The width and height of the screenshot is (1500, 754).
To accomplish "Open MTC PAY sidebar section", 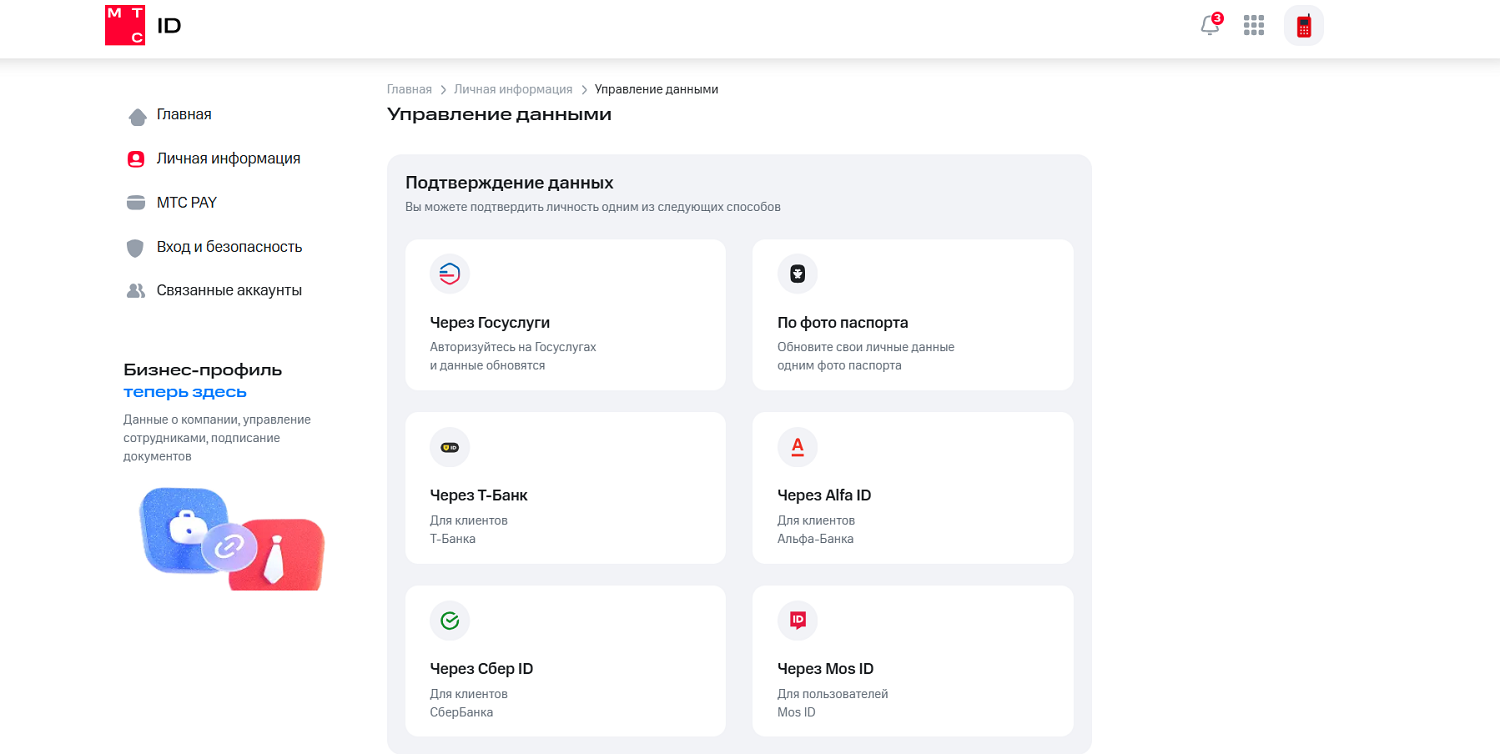I will [186, 203].
